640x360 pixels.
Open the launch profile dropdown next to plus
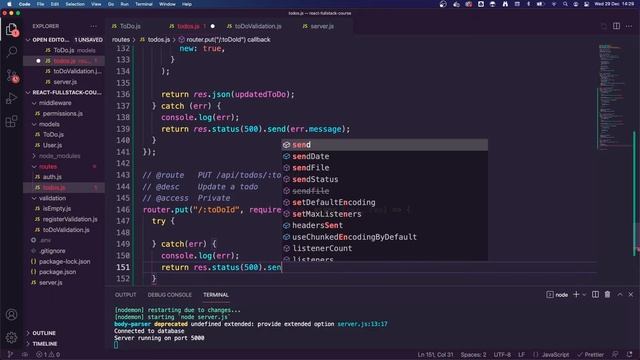584,294
